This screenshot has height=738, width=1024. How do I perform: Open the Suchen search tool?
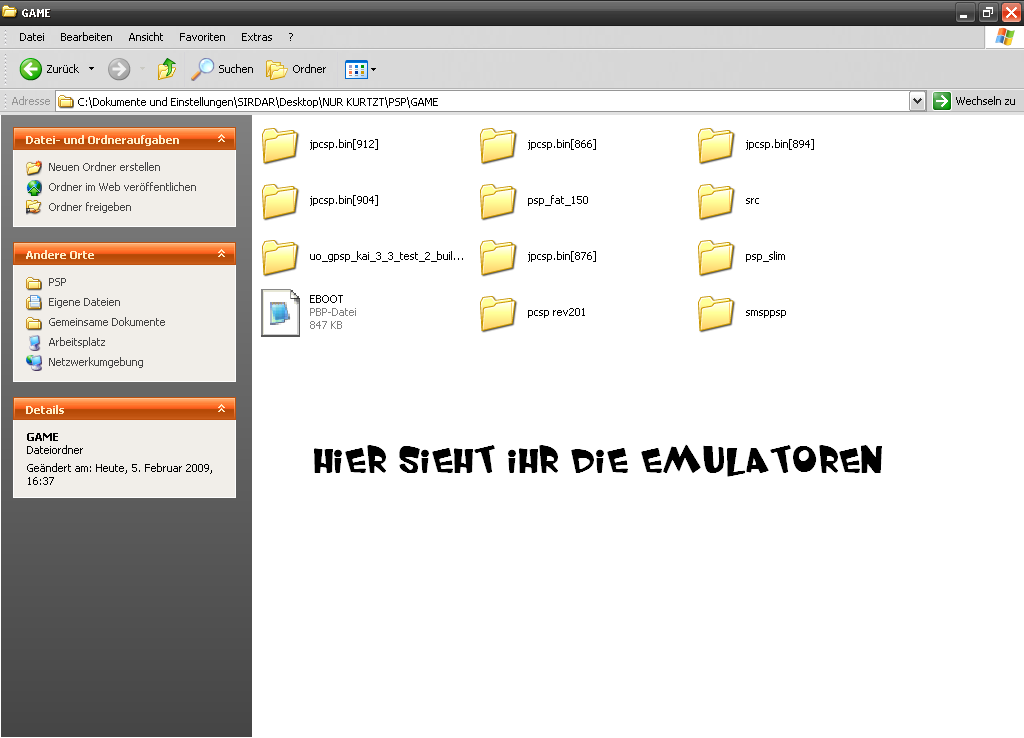222,69
